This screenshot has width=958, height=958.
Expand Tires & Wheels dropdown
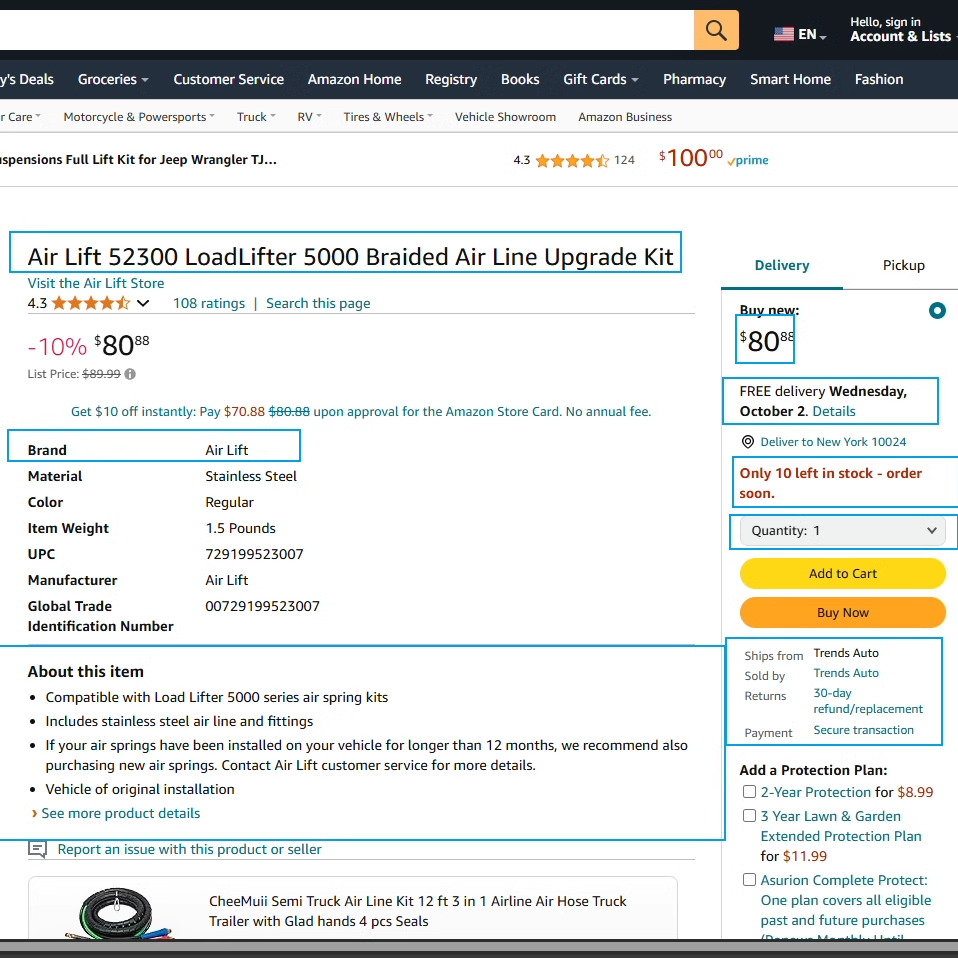[x=388, y=117]
